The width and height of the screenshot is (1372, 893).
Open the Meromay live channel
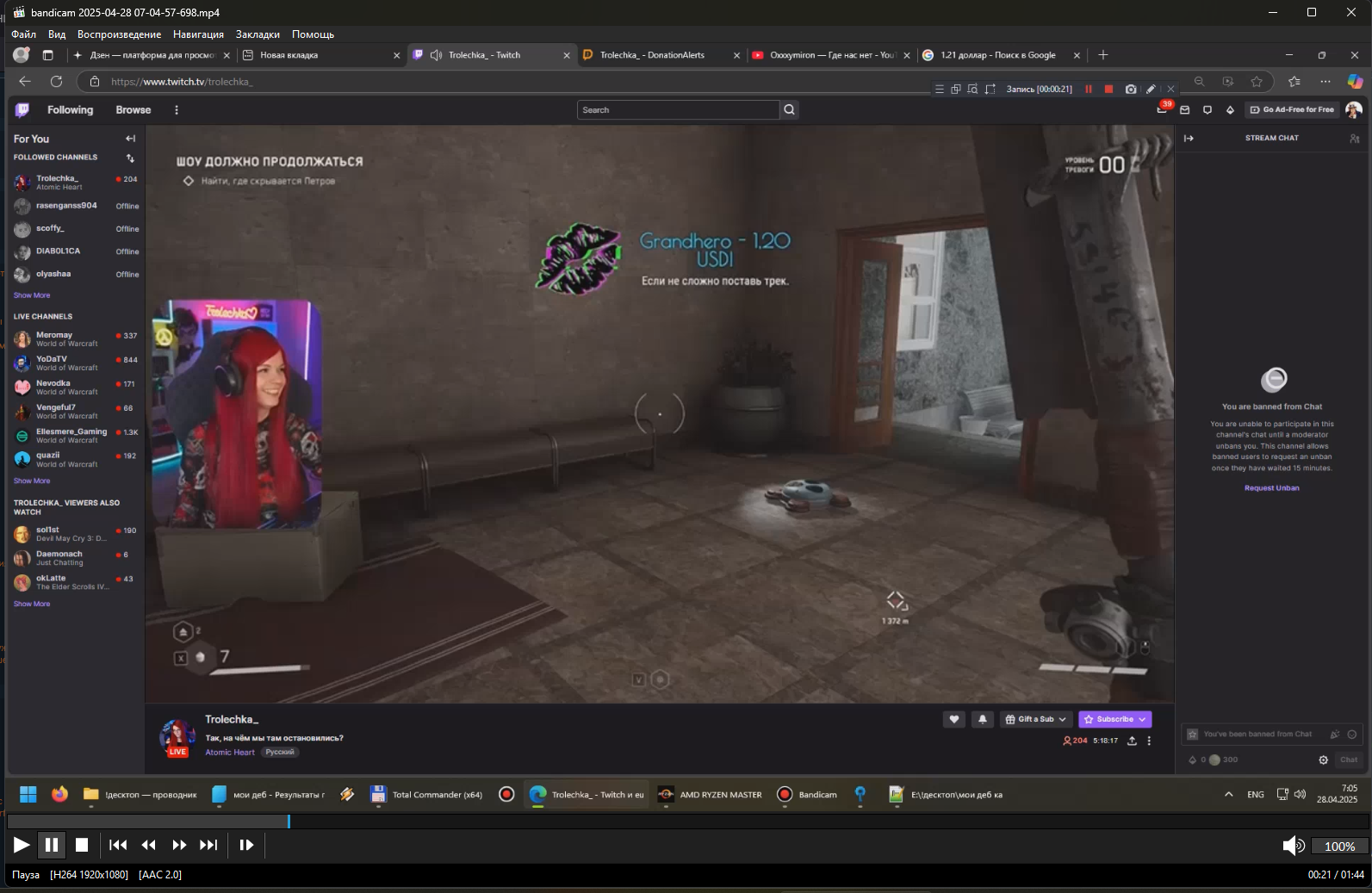(76, 338)
